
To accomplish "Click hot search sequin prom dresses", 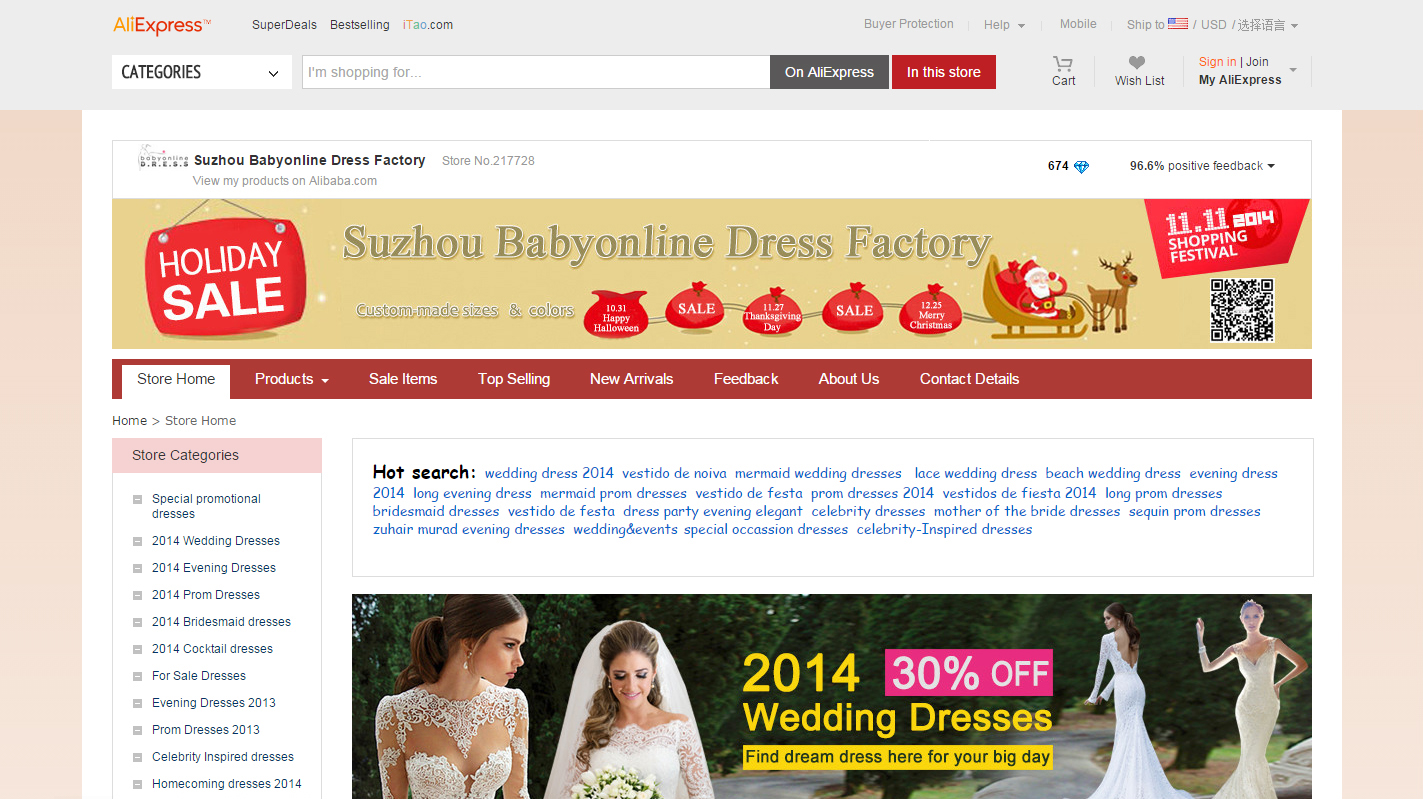I will point(1195,512).
